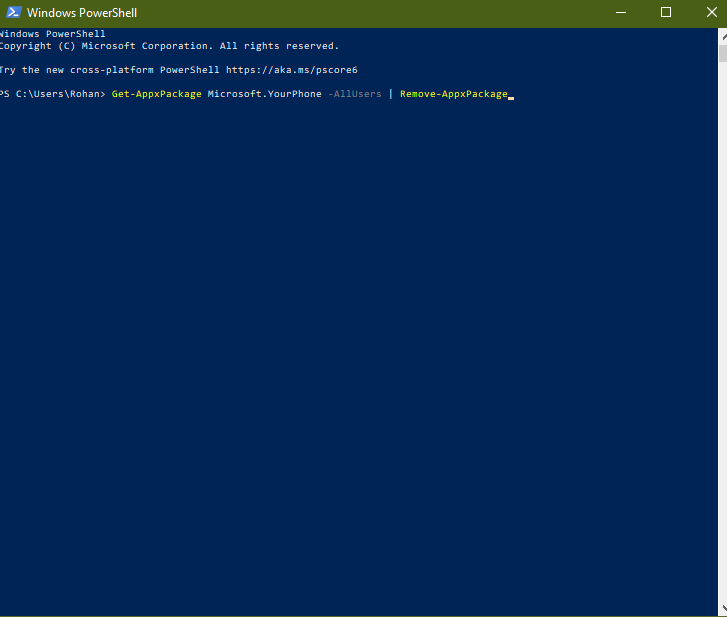
Task: Click the https://aka.ms/pscore6 URL text
Action: (x=292, y=70)
